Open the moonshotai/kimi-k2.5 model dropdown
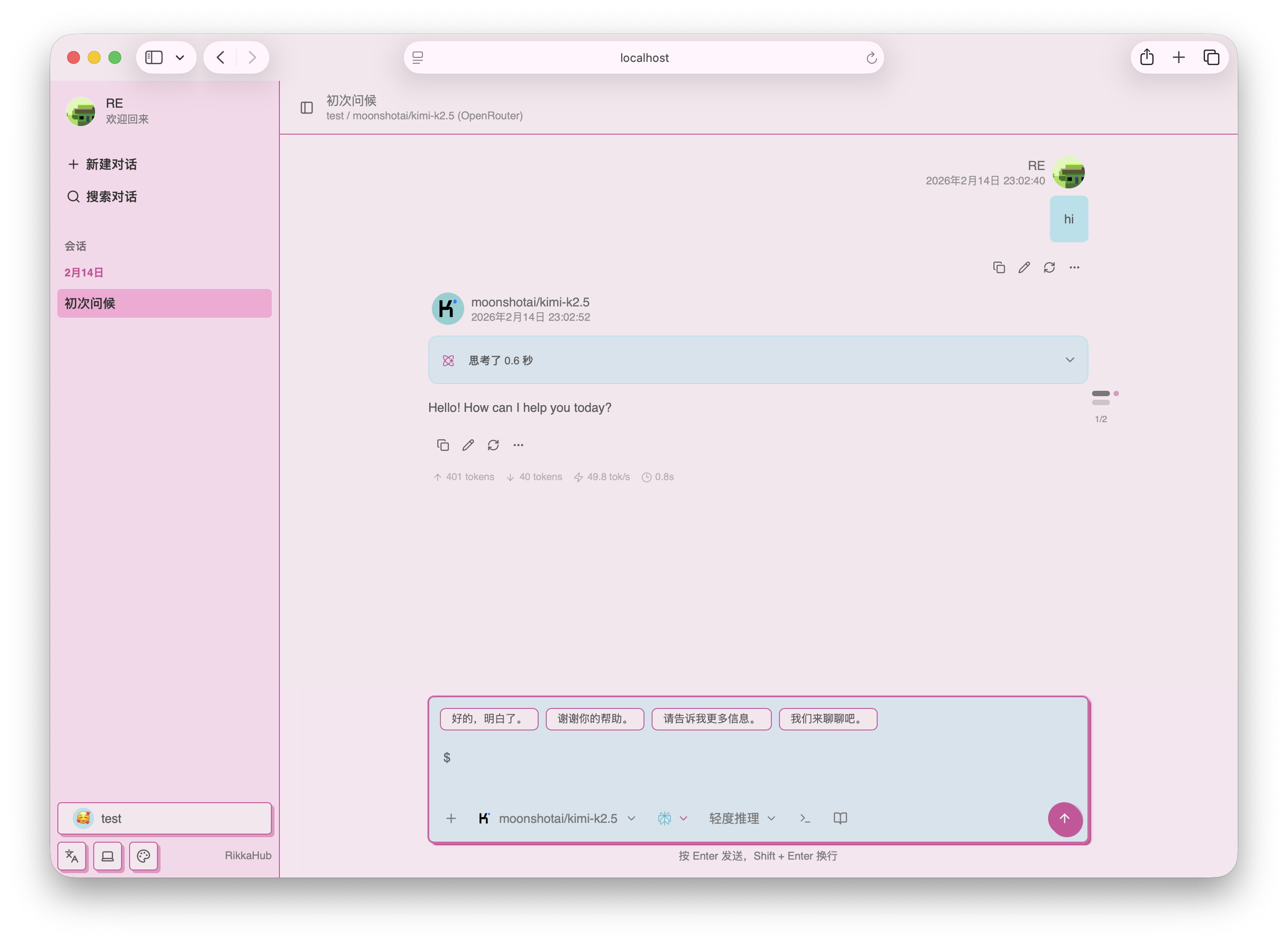This screenshot has height=944, width=1288. (x=557, y=818)
